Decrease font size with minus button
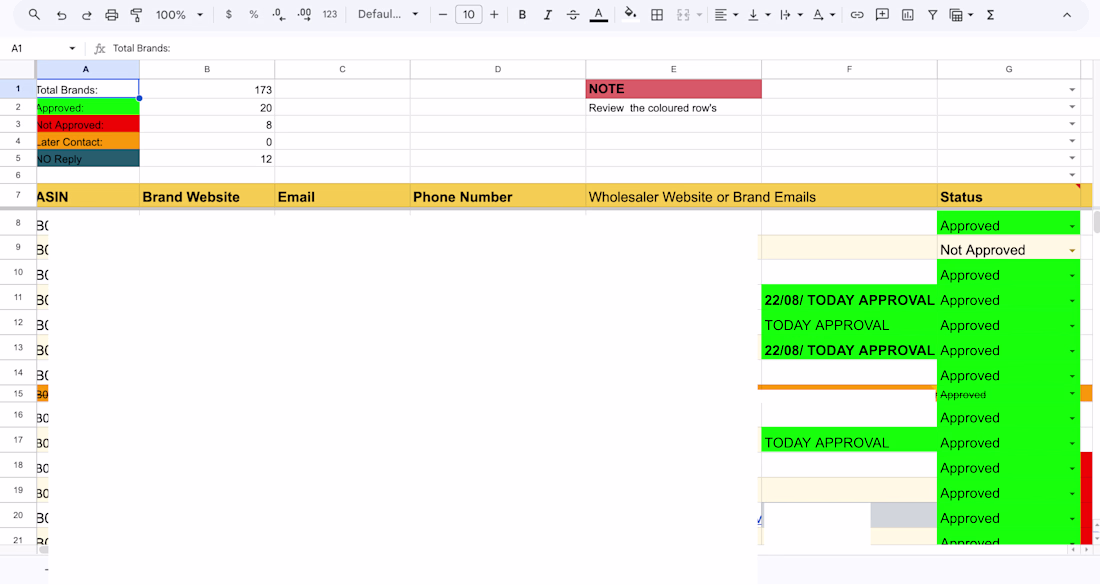Screen dimensions: 1100x585 point(443,14)
